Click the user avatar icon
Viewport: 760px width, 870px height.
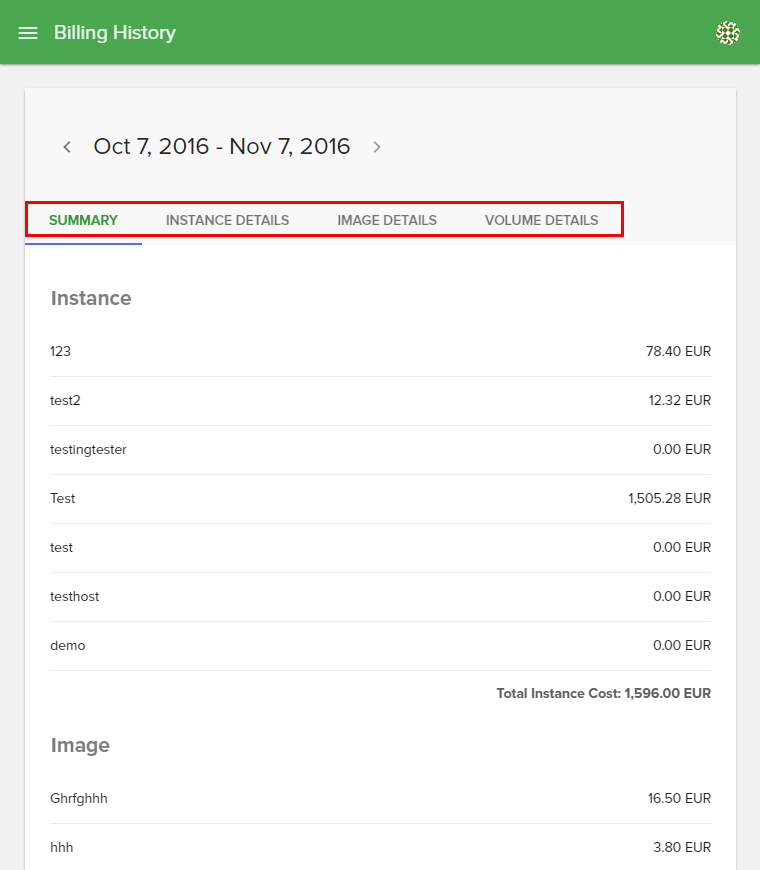tap(727, 33)
